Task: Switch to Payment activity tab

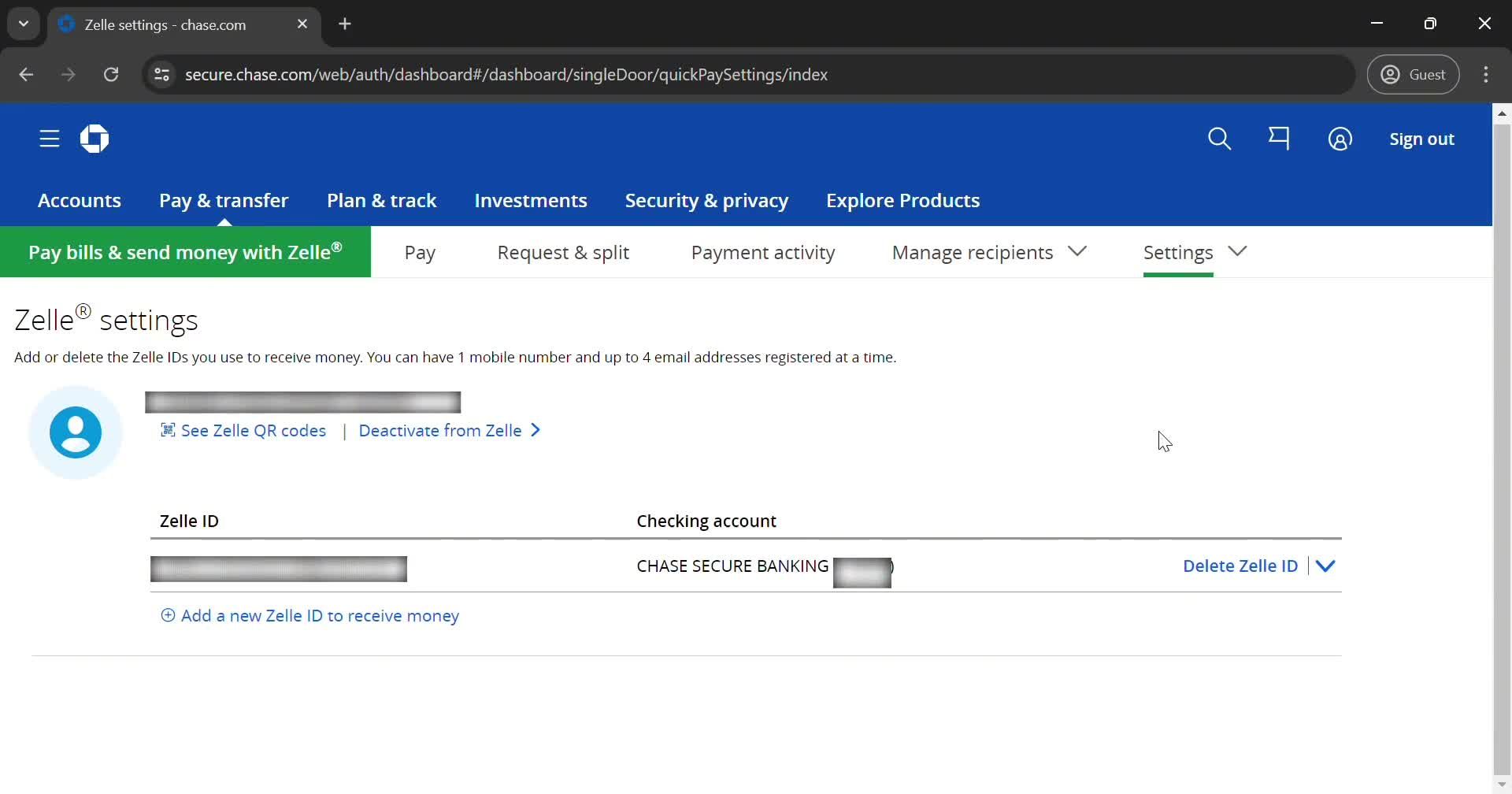Action: click(763, 253)
